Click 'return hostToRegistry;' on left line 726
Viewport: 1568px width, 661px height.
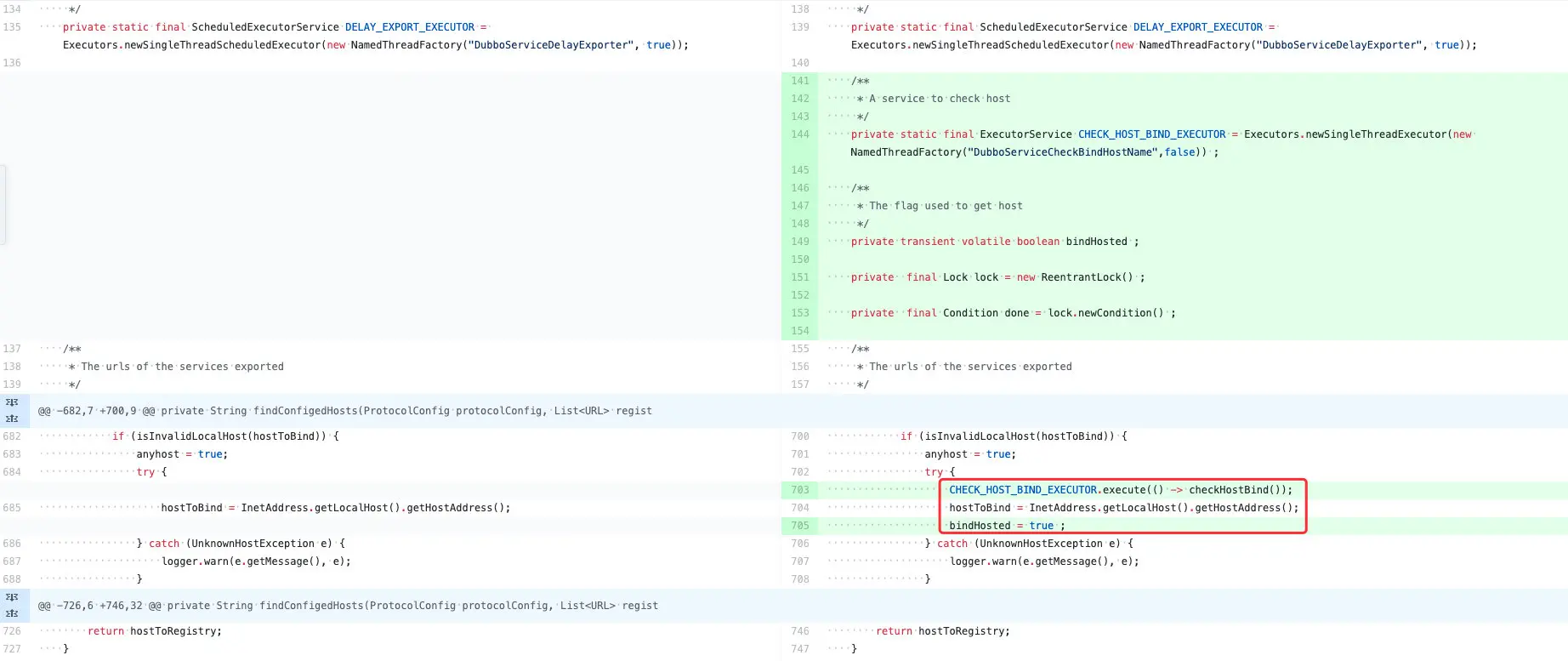155,631
